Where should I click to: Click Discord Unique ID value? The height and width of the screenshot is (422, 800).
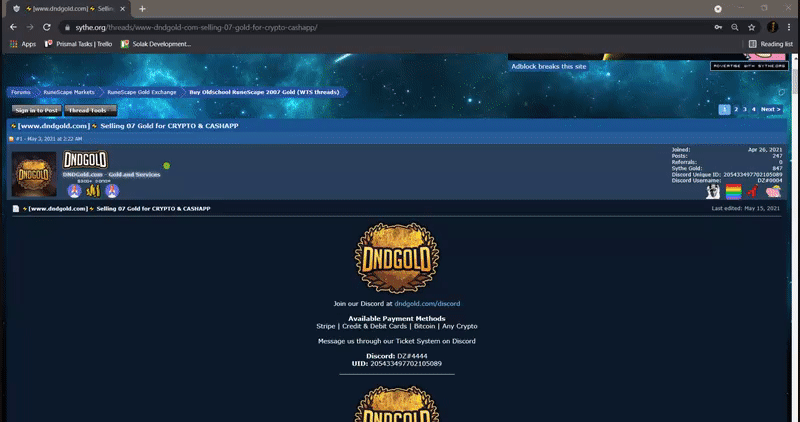pyautogui.click(x=753, y=175)
